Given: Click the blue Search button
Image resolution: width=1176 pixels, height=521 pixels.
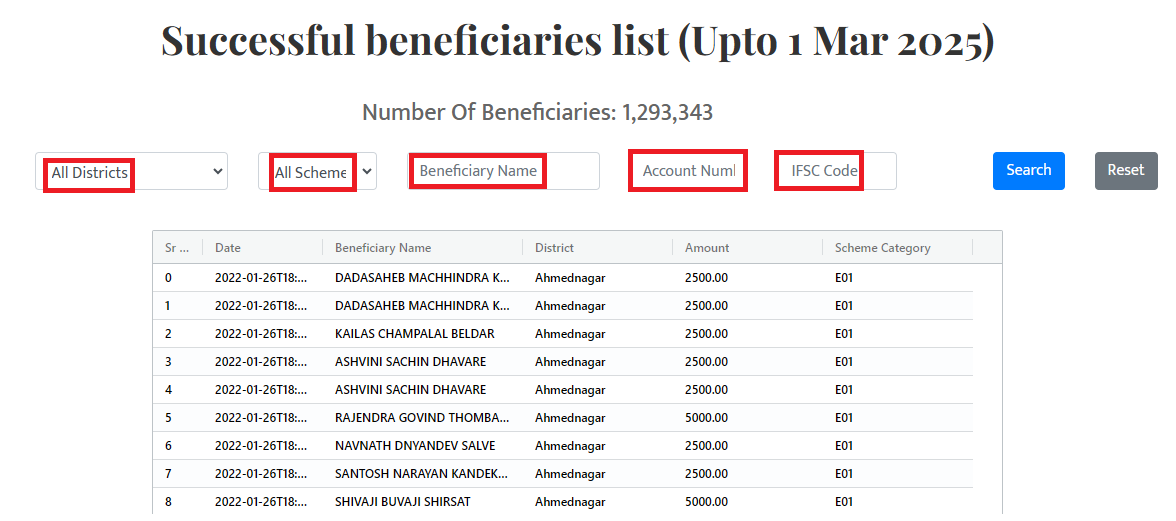Looking at the screenshot, I should click(1028, 170).
